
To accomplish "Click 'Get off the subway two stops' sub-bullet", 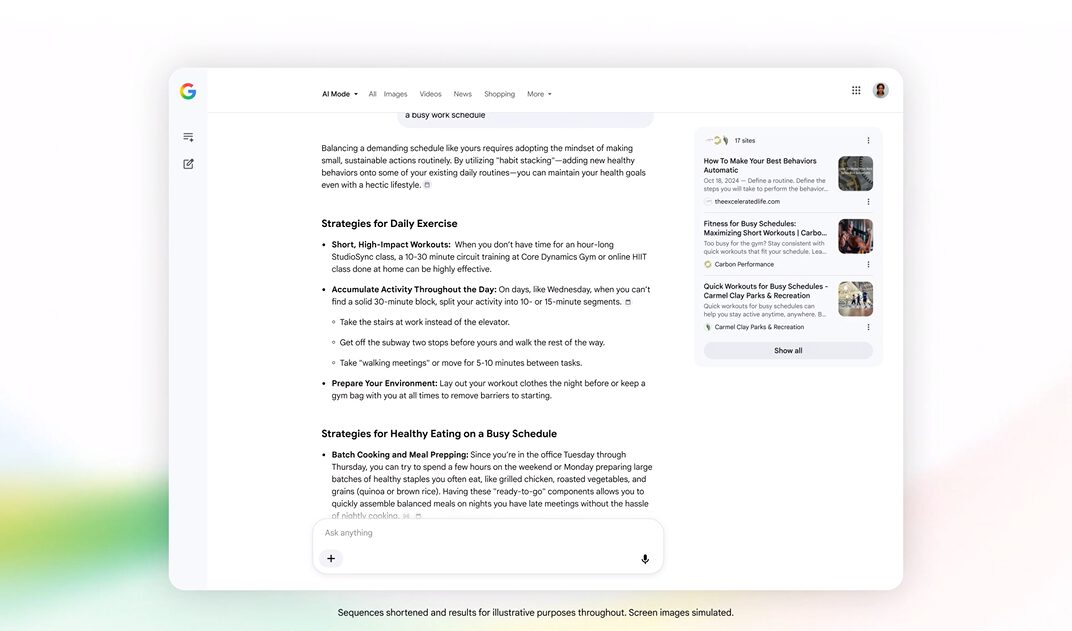I will pos(472,343).
